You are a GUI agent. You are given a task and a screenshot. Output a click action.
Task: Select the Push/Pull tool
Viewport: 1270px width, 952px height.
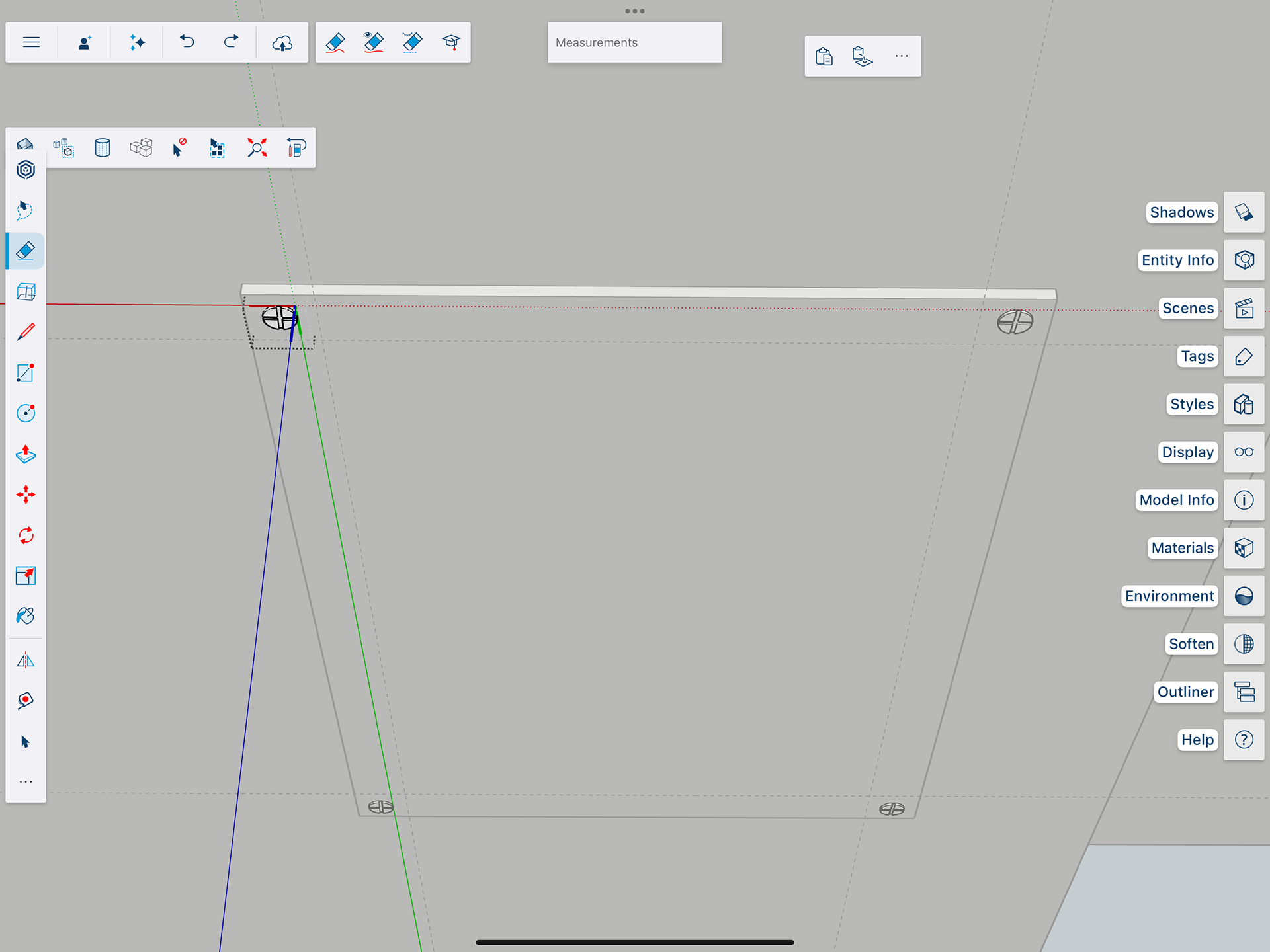pos(26,454)
